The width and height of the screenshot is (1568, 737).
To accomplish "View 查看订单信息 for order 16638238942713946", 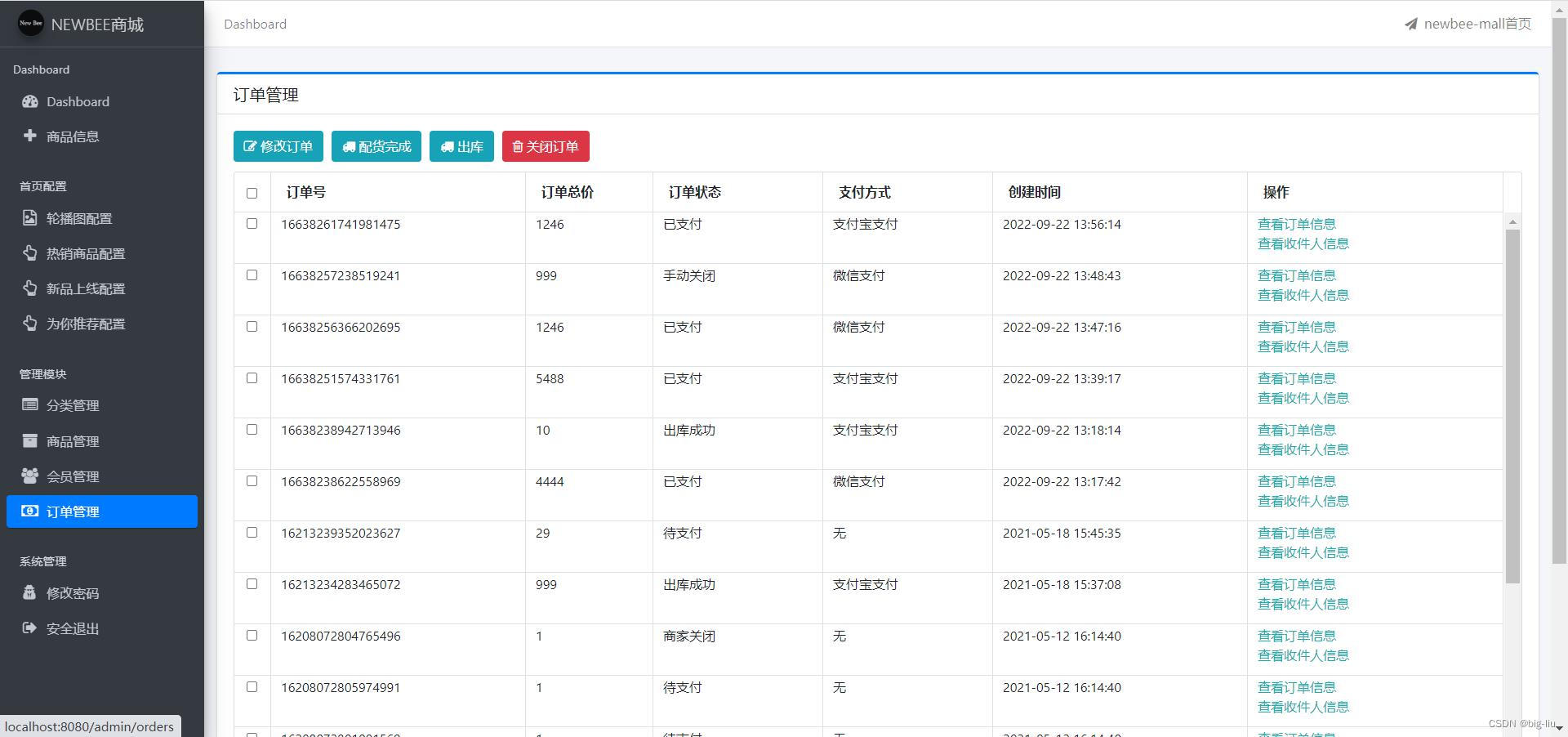I will pos(1296,430).
